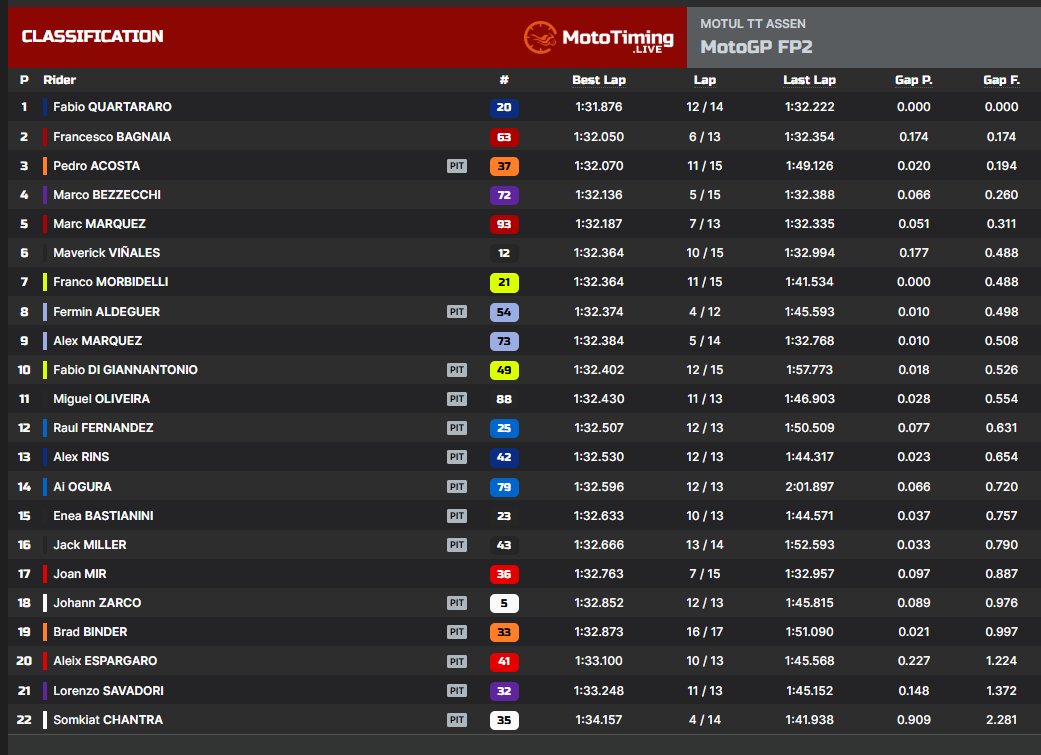Screen dimensions: 1041x755
Task: Click number badge 12 for Viñales
Action: pyautogui.click(x=504, y=253)
